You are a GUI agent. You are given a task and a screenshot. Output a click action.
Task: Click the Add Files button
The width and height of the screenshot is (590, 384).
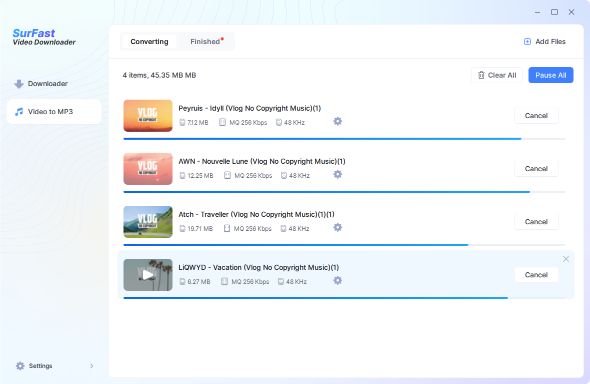click(x=544, y=42)
